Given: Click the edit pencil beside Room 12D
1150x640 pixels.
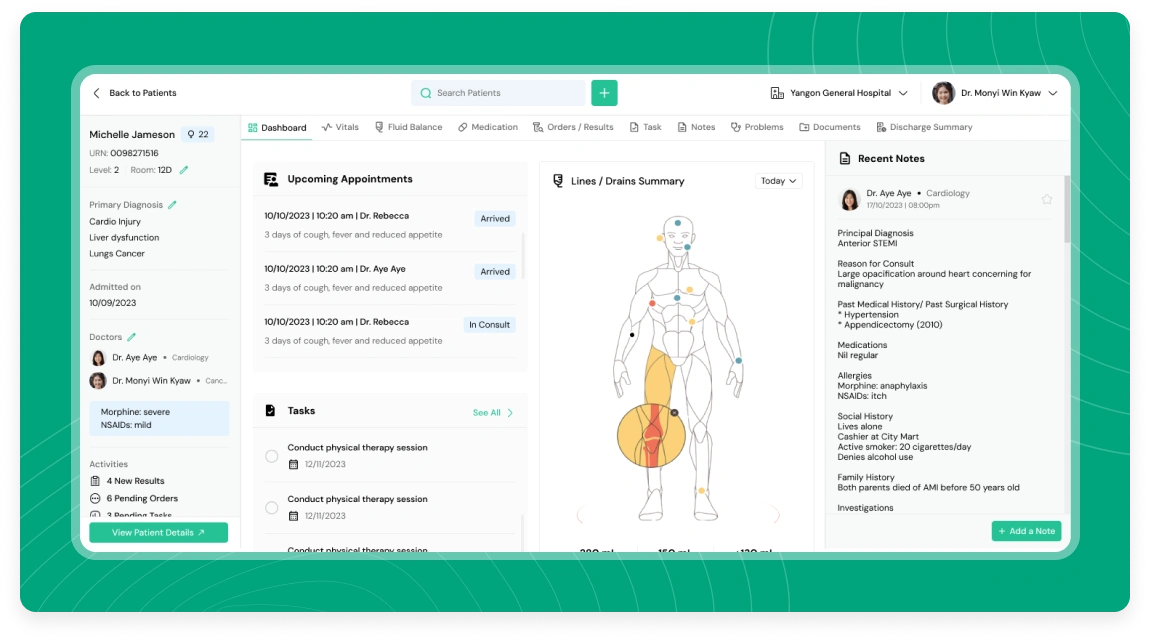Looking at the screenshot, I should click(184, 170).
